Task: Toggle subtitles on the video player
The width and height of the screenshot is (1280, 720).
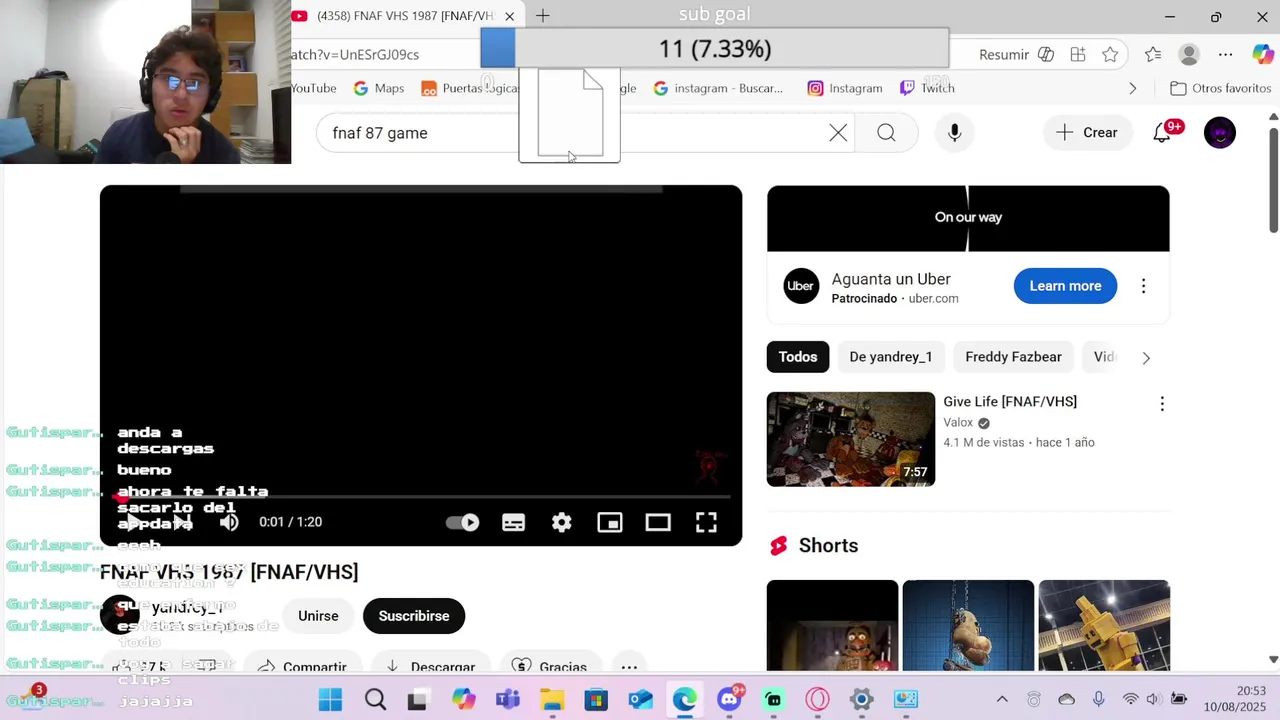Action: [513, 522]
